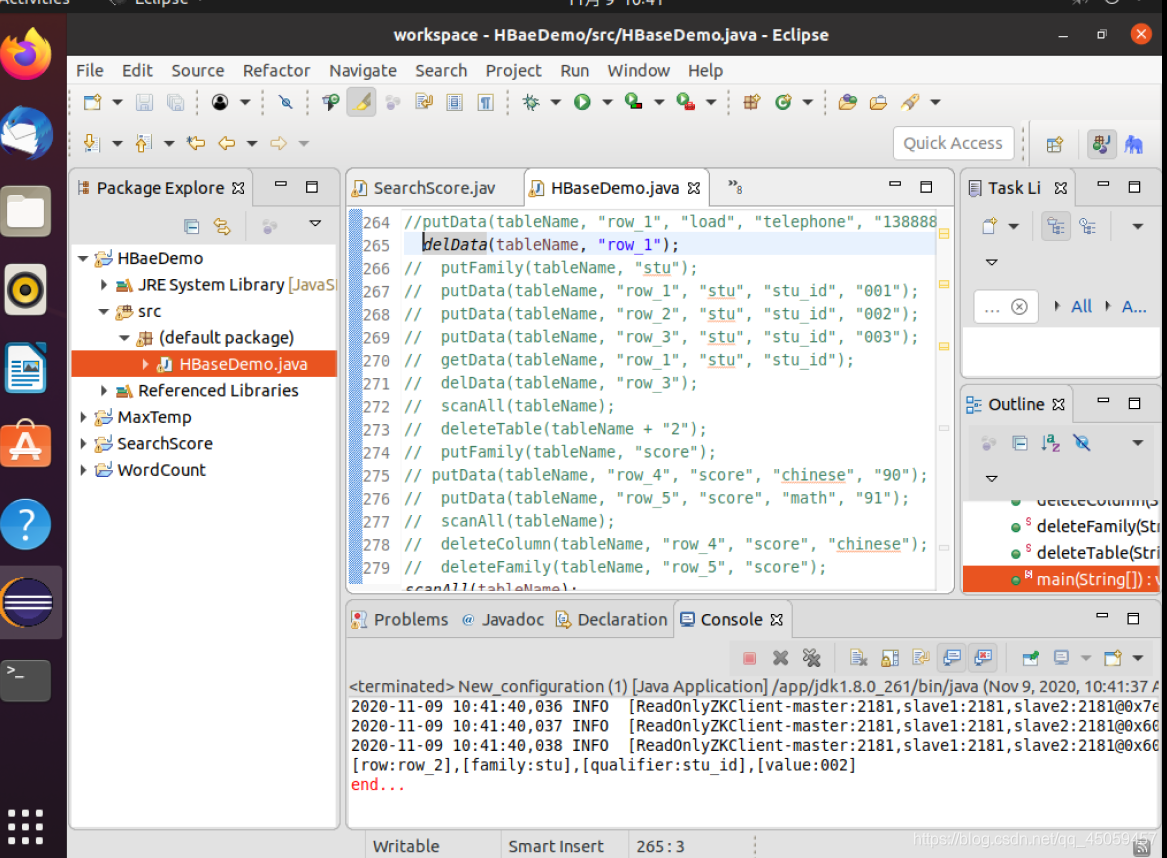The width and height of the screenshot is (1167, 858).
Task: Toggle Mark Occurrences highlighter icon
Action: pos(362,102)
